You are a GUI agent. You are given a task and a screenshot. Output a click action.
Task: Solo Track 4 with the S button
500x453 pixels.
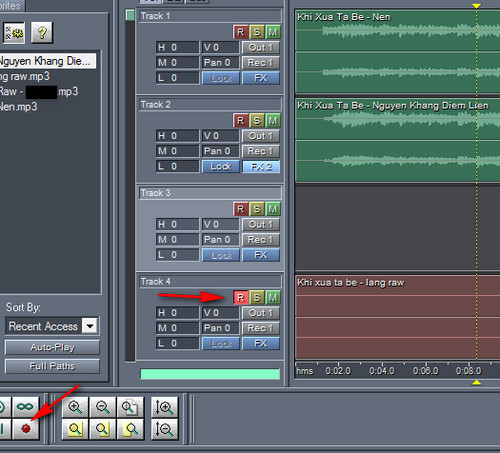pos(257,297)
